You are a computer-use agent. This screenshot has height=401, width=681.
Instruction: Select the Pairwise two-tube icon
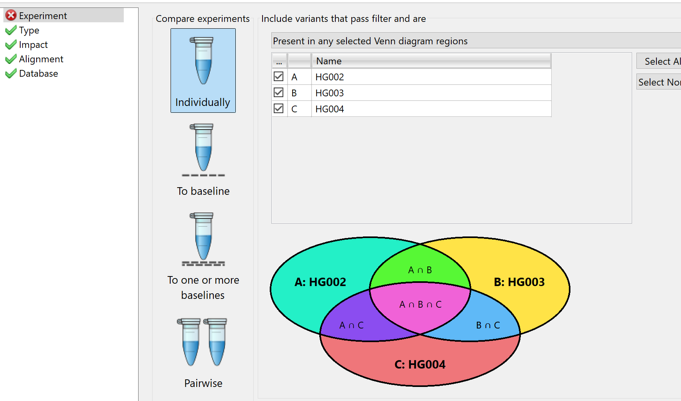202,342
